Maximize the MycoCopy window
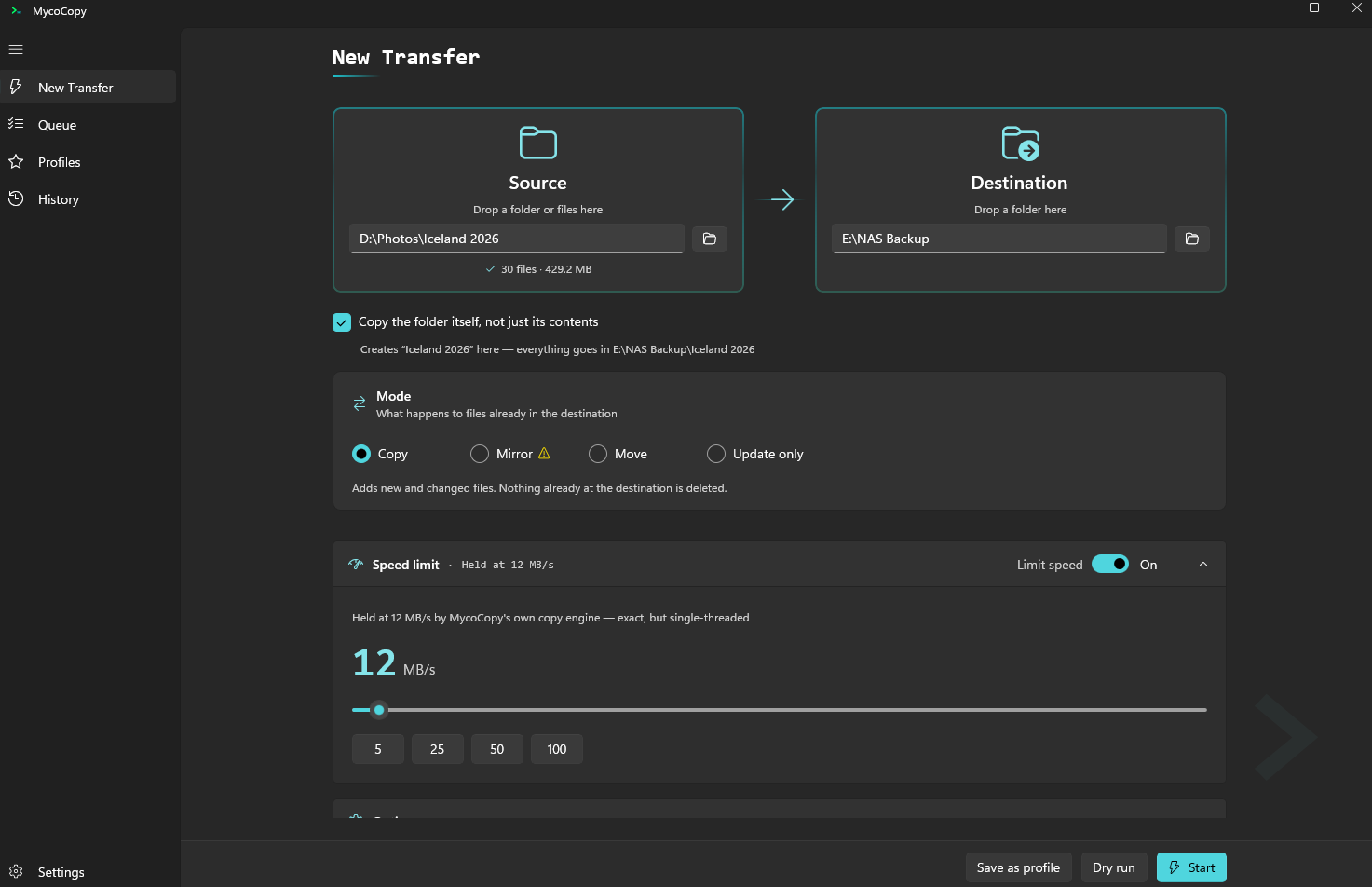The image size is (1372, 887). pyautogui.click(x=1314, y=7)
